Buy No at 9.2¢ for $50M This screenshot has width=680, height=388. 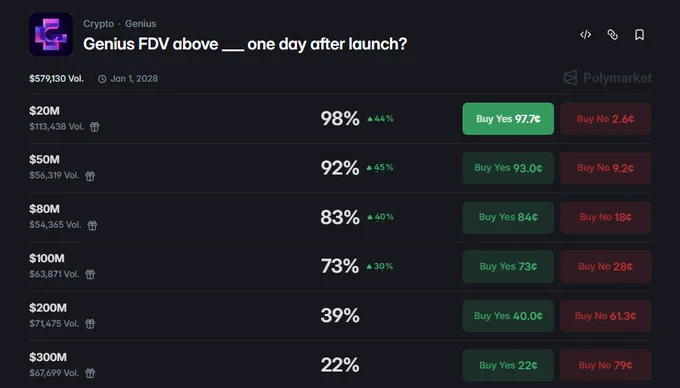(x=605, y=168)
